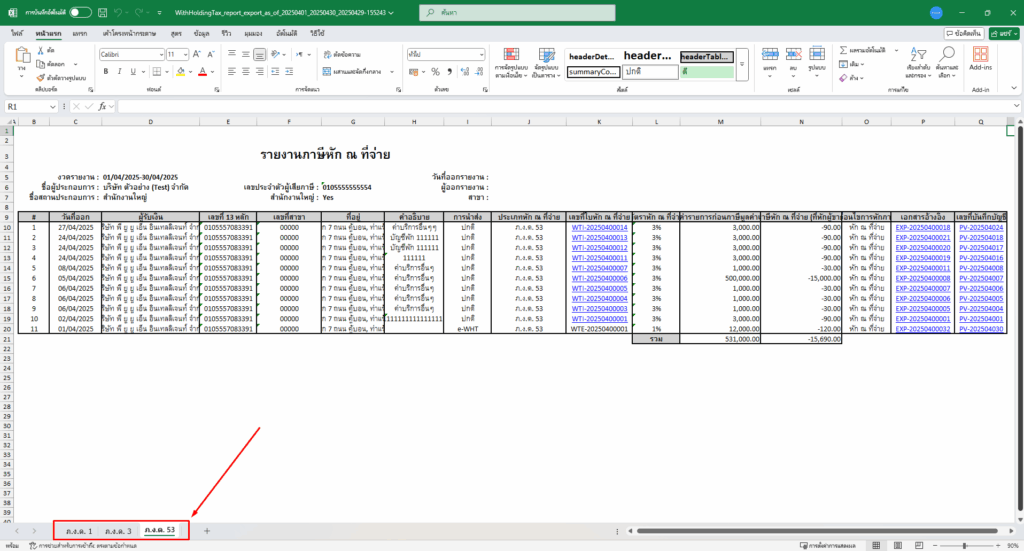Toggle the AutoSave switch
This screenshot has width=1024, height=551.
[x=80, y=12]
